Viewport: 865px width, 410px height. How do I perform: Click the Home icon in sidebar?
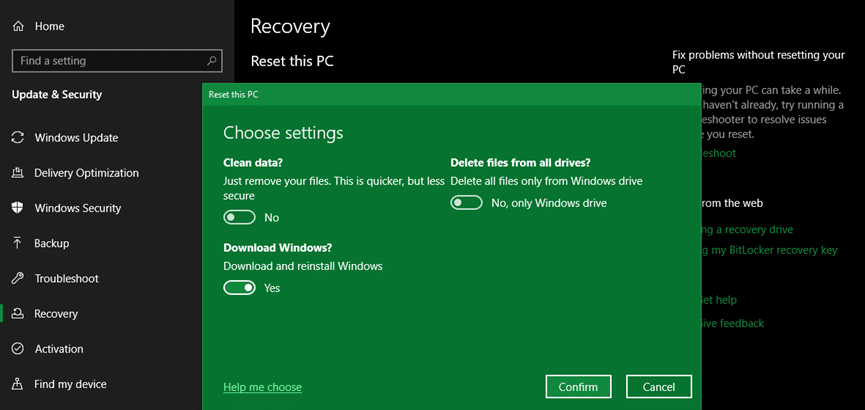tap(18, 26)
